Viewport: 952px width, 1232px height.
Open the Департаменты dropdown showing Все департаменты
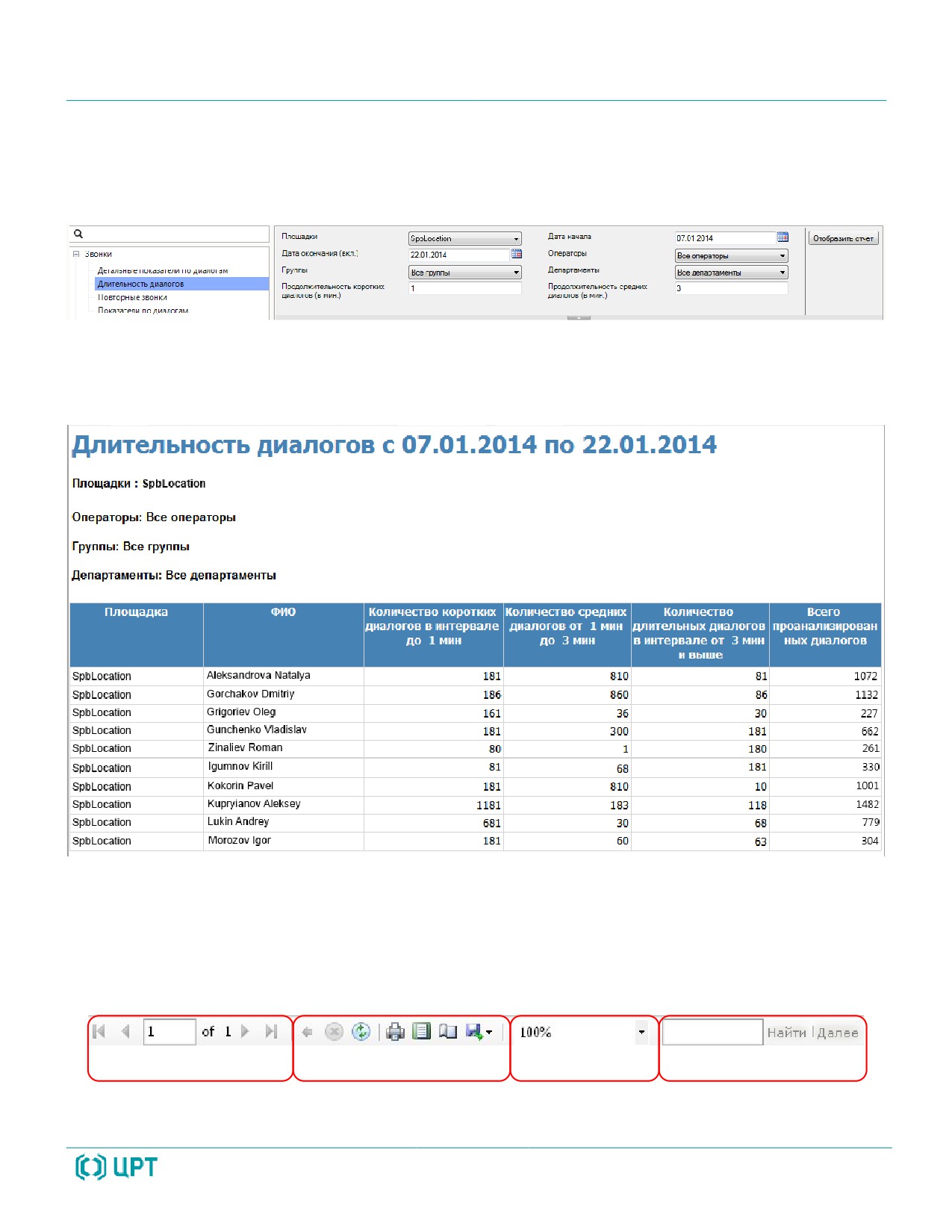coord(731,273)
